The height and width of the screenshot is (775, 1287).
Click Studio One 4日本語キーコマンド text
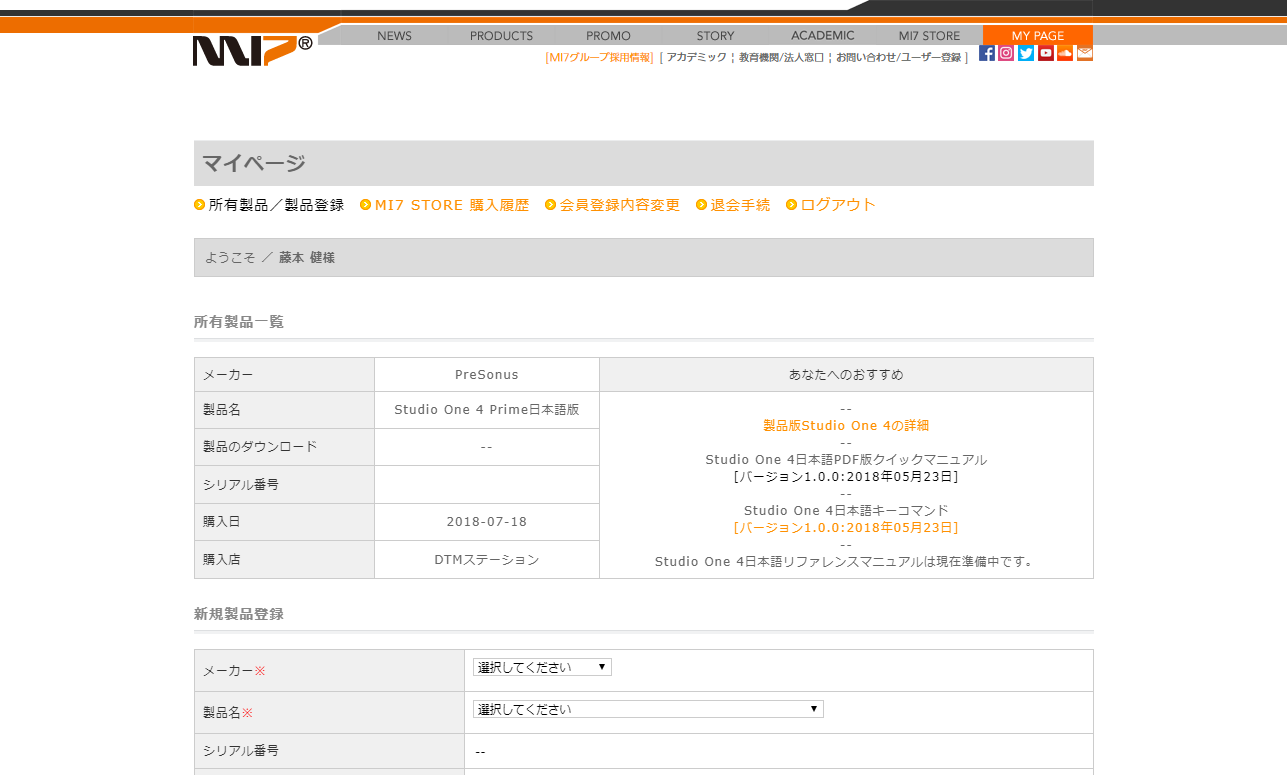[x=846, y=510]
